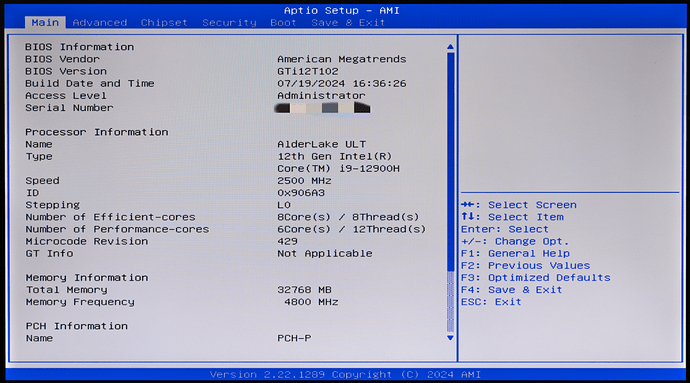The height and width of the screenshot is (383, 690).
Task: Select 'Number of Performance-cores' label
Action: tap(117, 229)
